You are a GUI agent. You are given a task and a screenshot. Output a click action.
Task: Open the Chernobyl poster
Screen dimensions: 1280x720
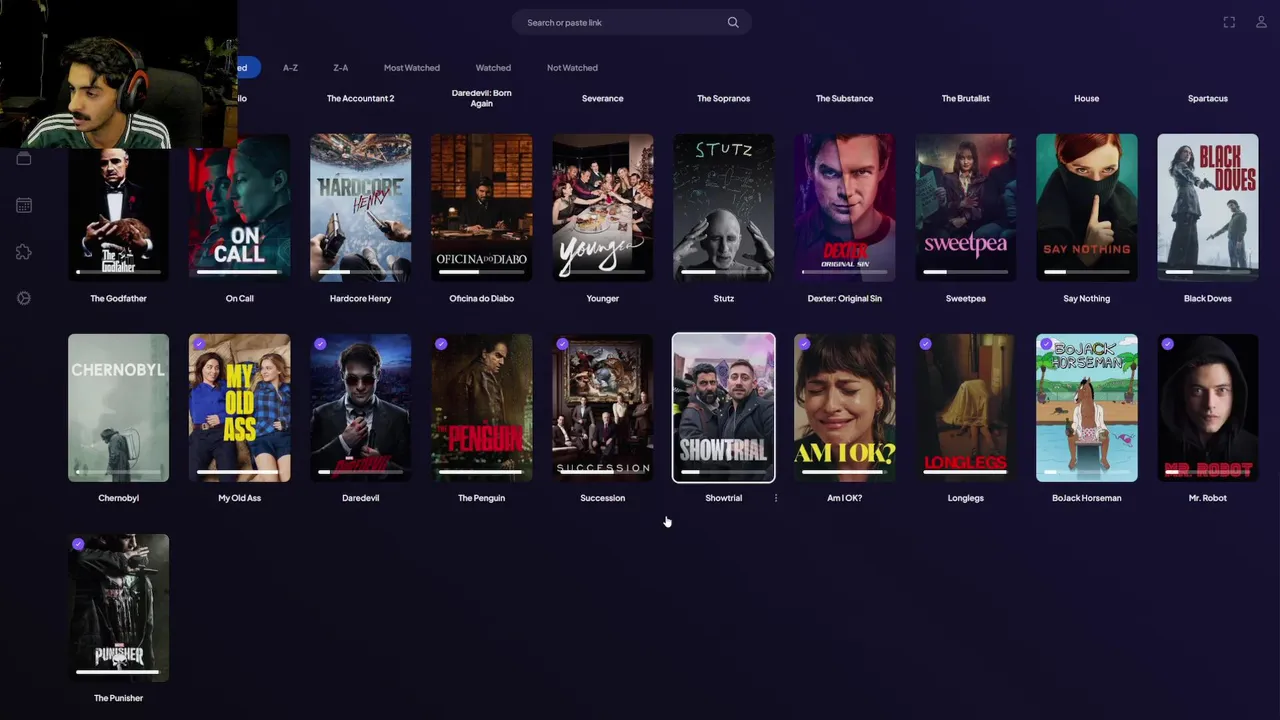pos(118,408)
